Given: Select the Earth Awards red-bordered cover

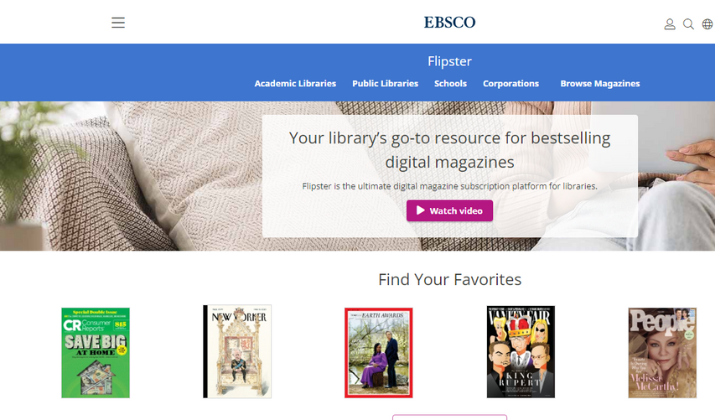Looking at the screenshot, I should [x=378, y=353].
